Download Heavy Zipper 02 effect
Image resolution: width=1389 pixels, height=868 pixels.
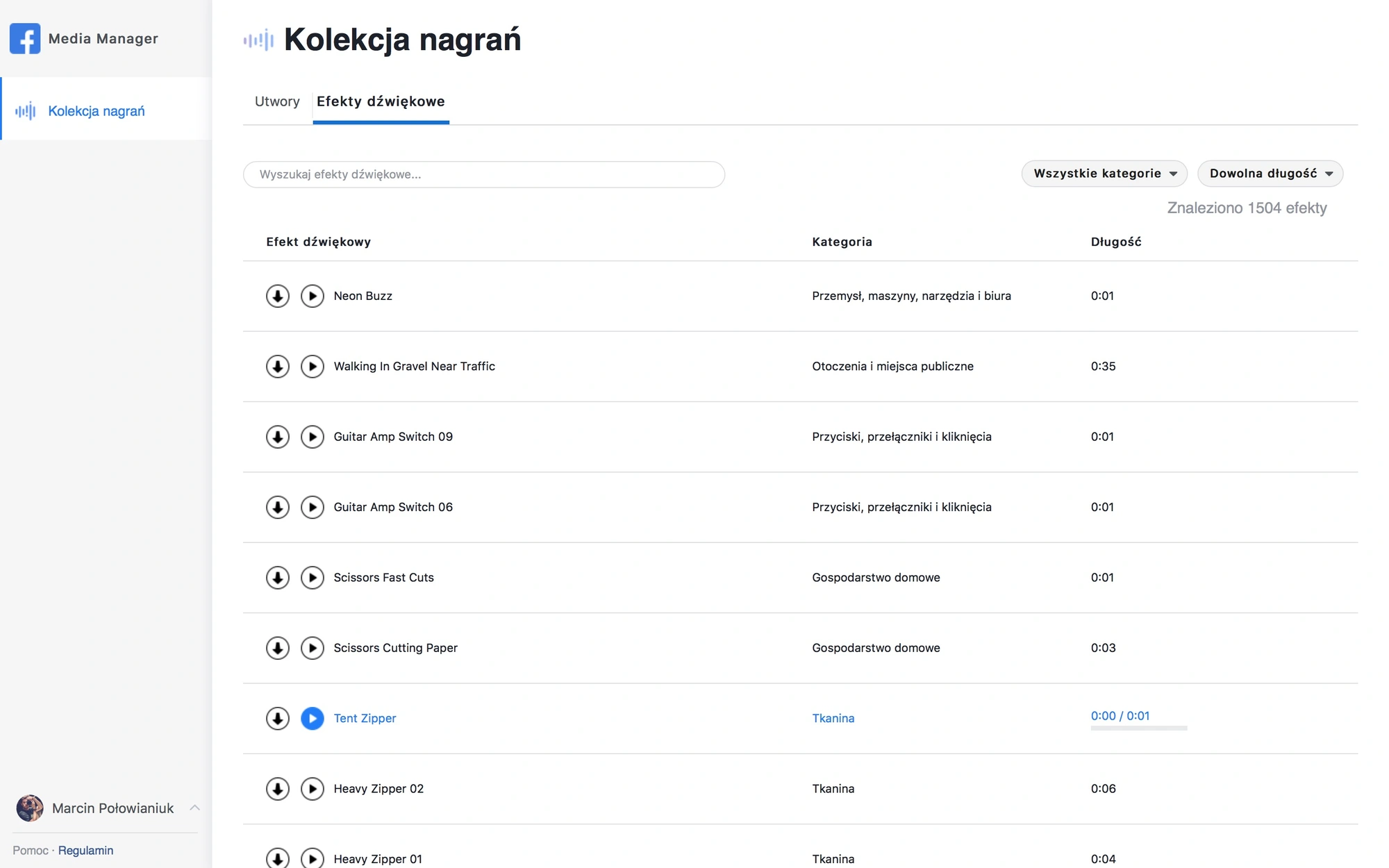pos(278,789)
